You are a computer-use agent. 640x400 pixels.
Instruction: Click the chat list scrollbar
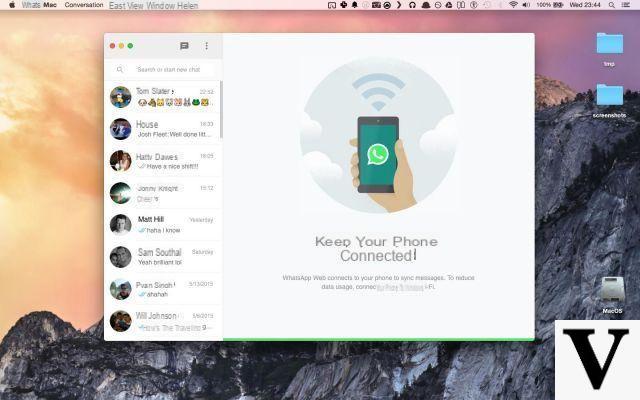[x=221, y=109]
